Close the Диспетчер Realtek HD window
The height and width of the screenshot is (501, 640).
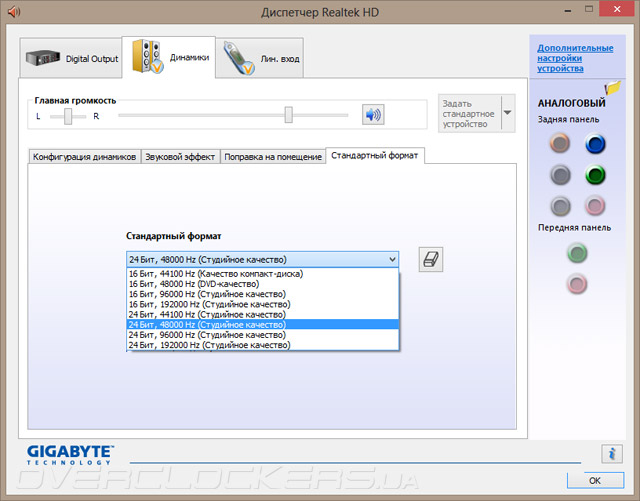[616, 10]
